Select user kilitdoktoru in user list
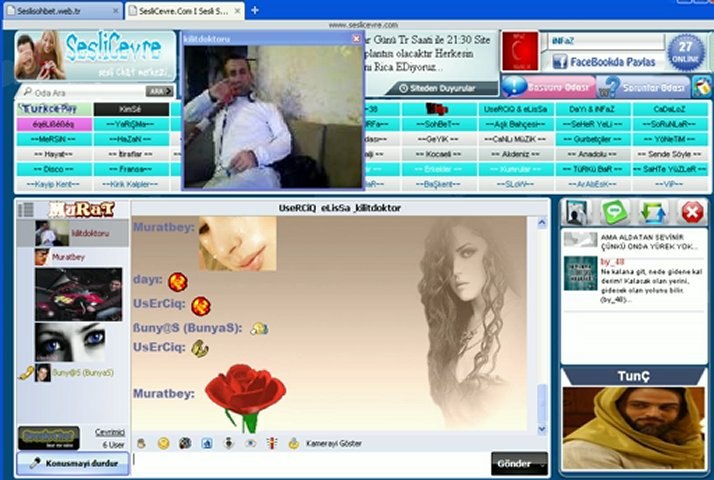This screenshot has width=714, height=480. pos(73,233)
